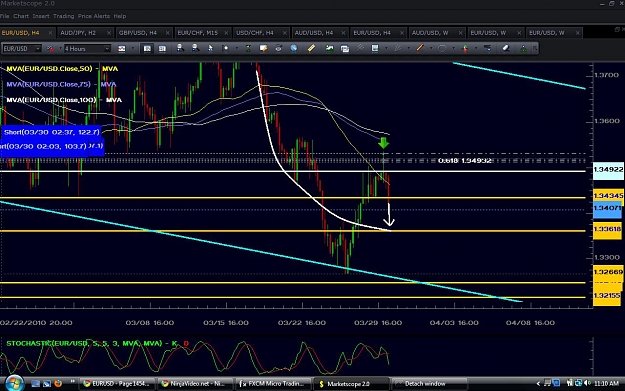The image size is (625, 391).
Task: Click the green hourglass-like toolbar icon
Action: [x=248, y=48]
